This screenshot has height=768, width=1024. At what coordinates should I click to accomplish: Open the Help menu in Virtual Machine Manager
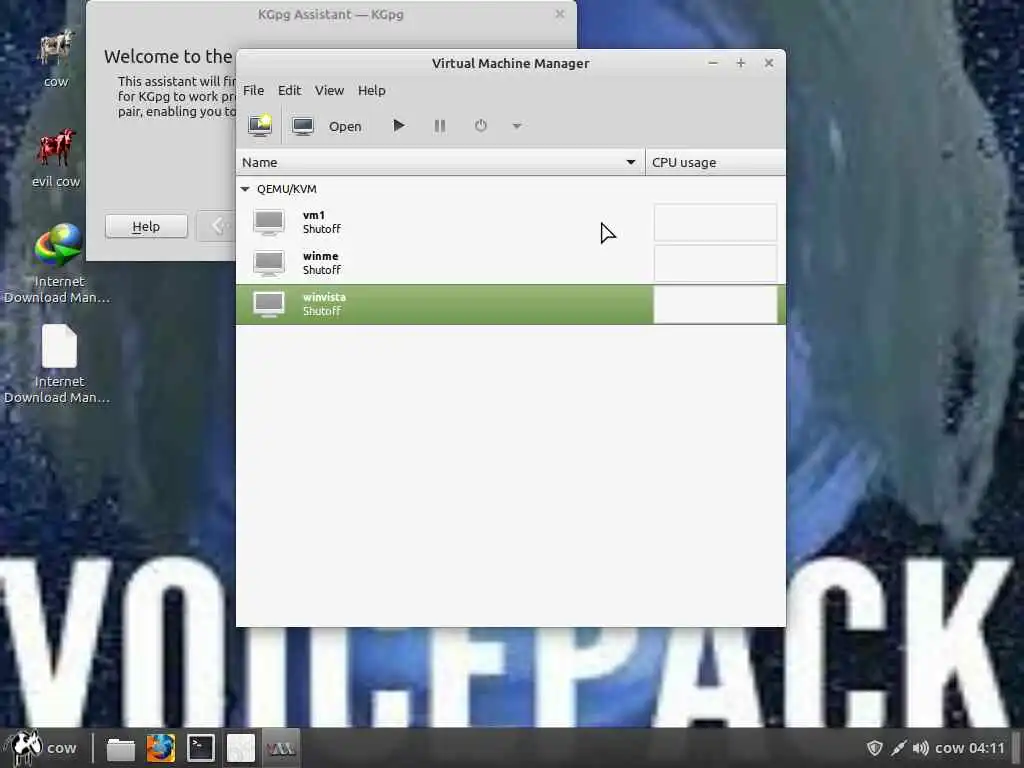coord(372,90)
